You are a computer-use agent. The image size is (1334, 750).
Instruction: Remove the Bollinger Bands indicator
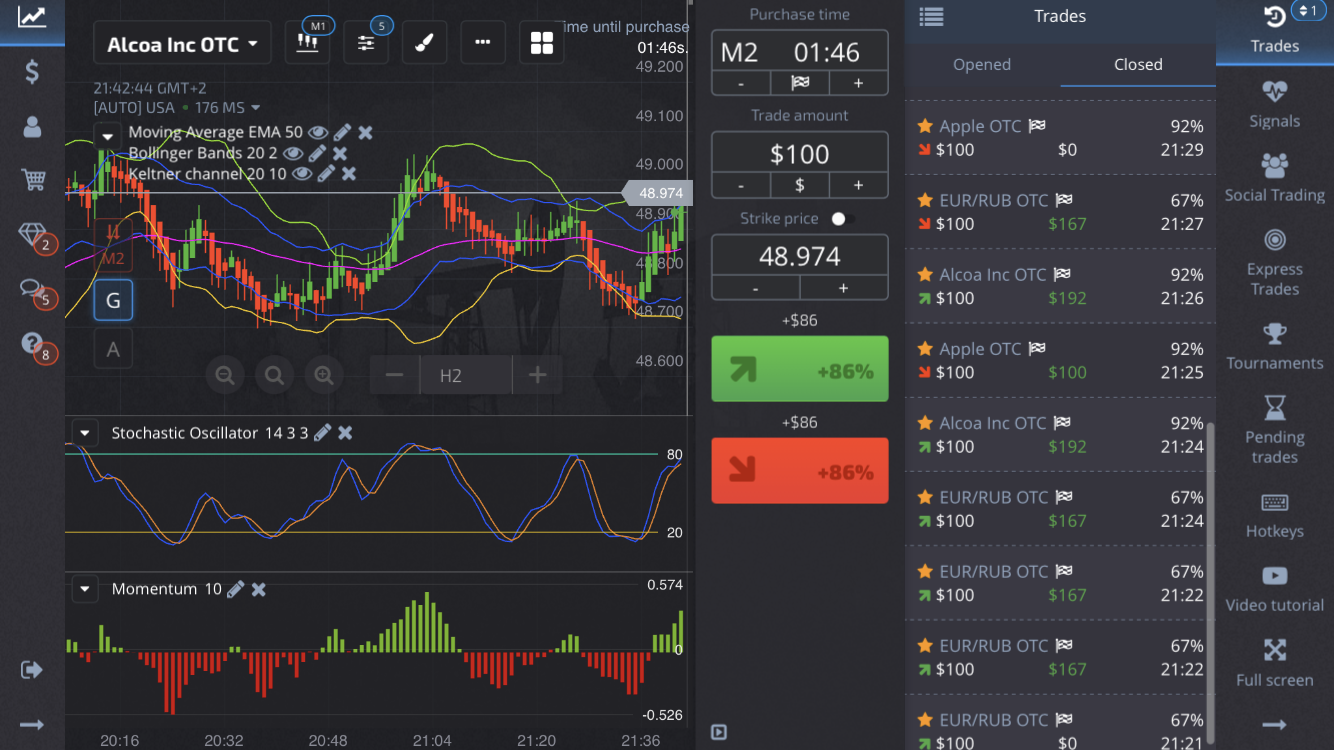pos(340,153)
